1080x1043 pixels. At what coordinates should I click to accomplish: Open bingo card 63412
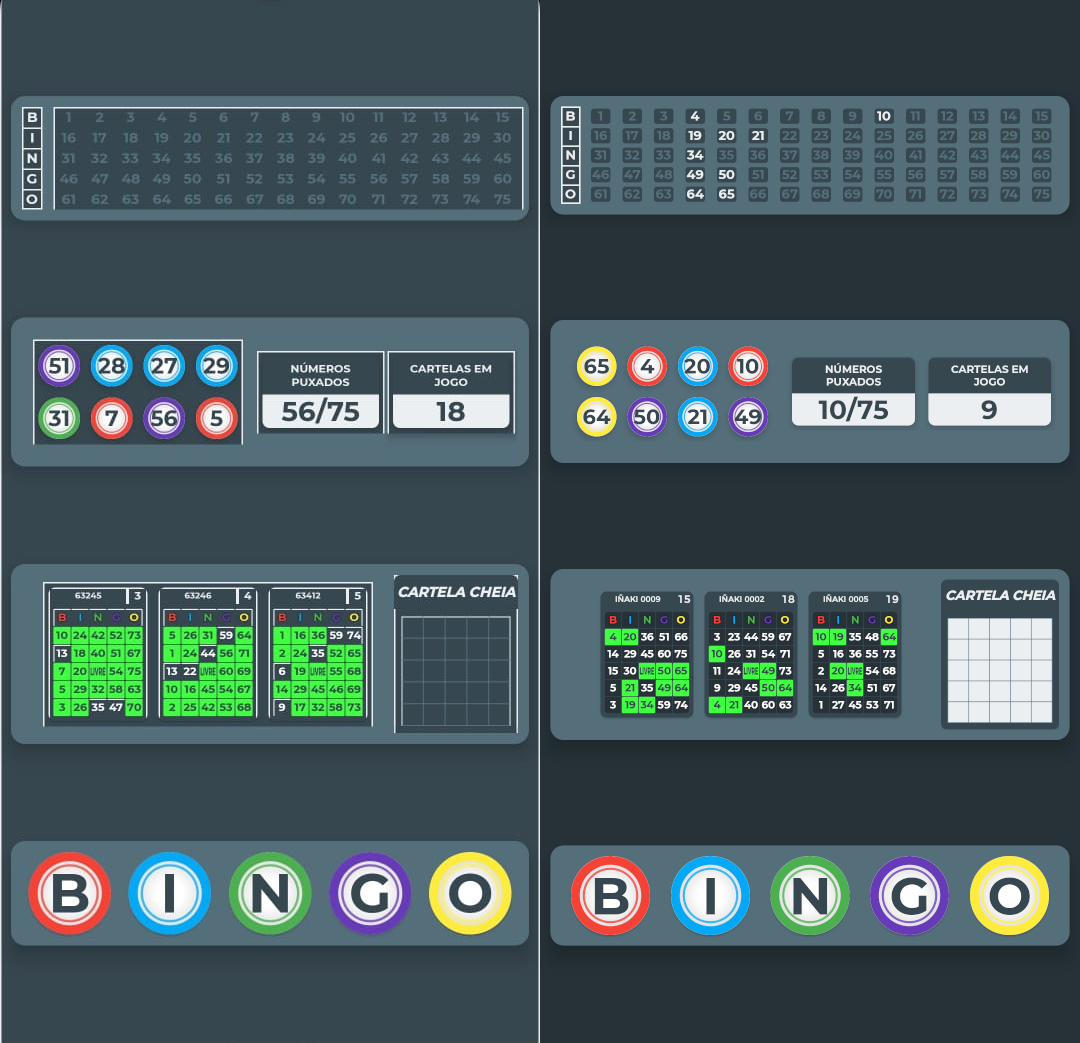click(318, 653)
